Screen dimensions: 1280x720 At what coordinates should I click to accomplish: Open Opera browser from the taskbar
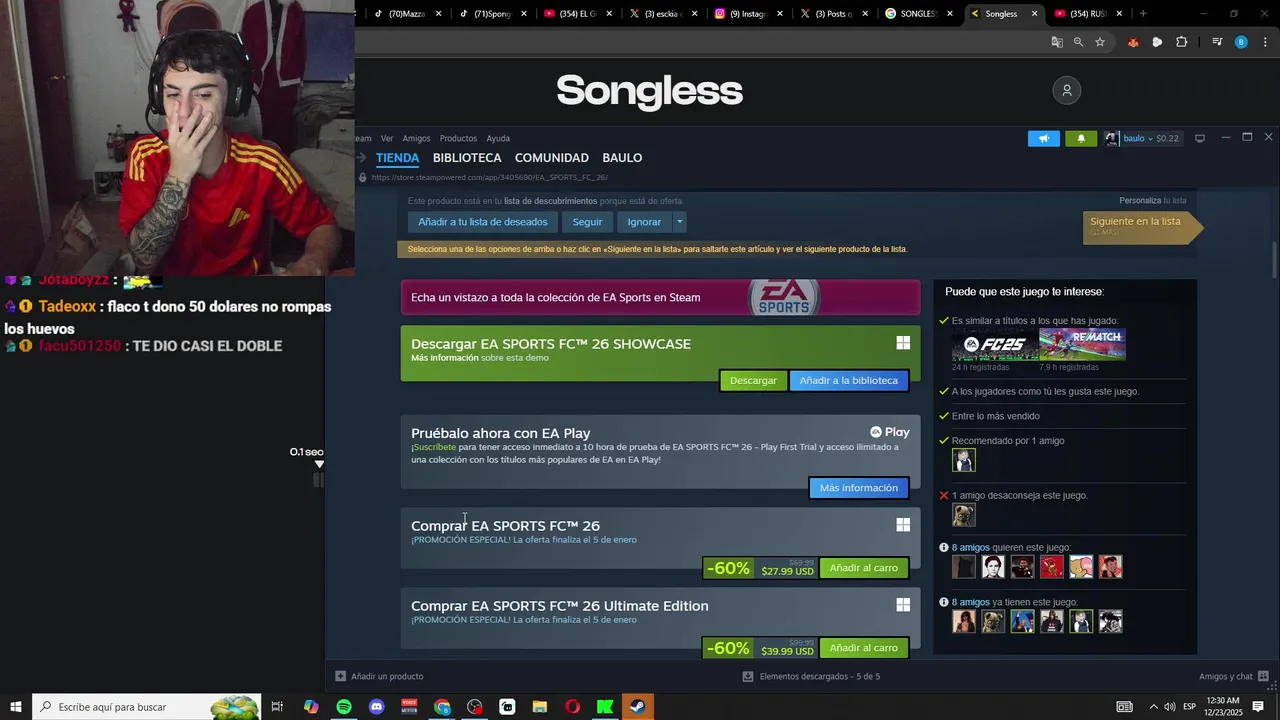pos(572,707)
